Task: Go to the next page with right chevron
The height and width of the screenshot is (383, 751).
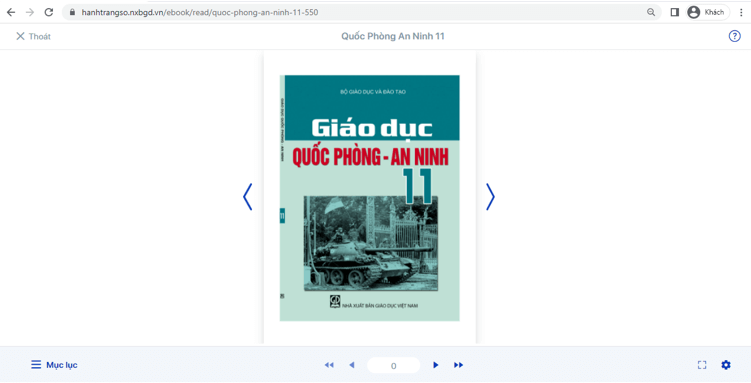Action: point(490,197)
